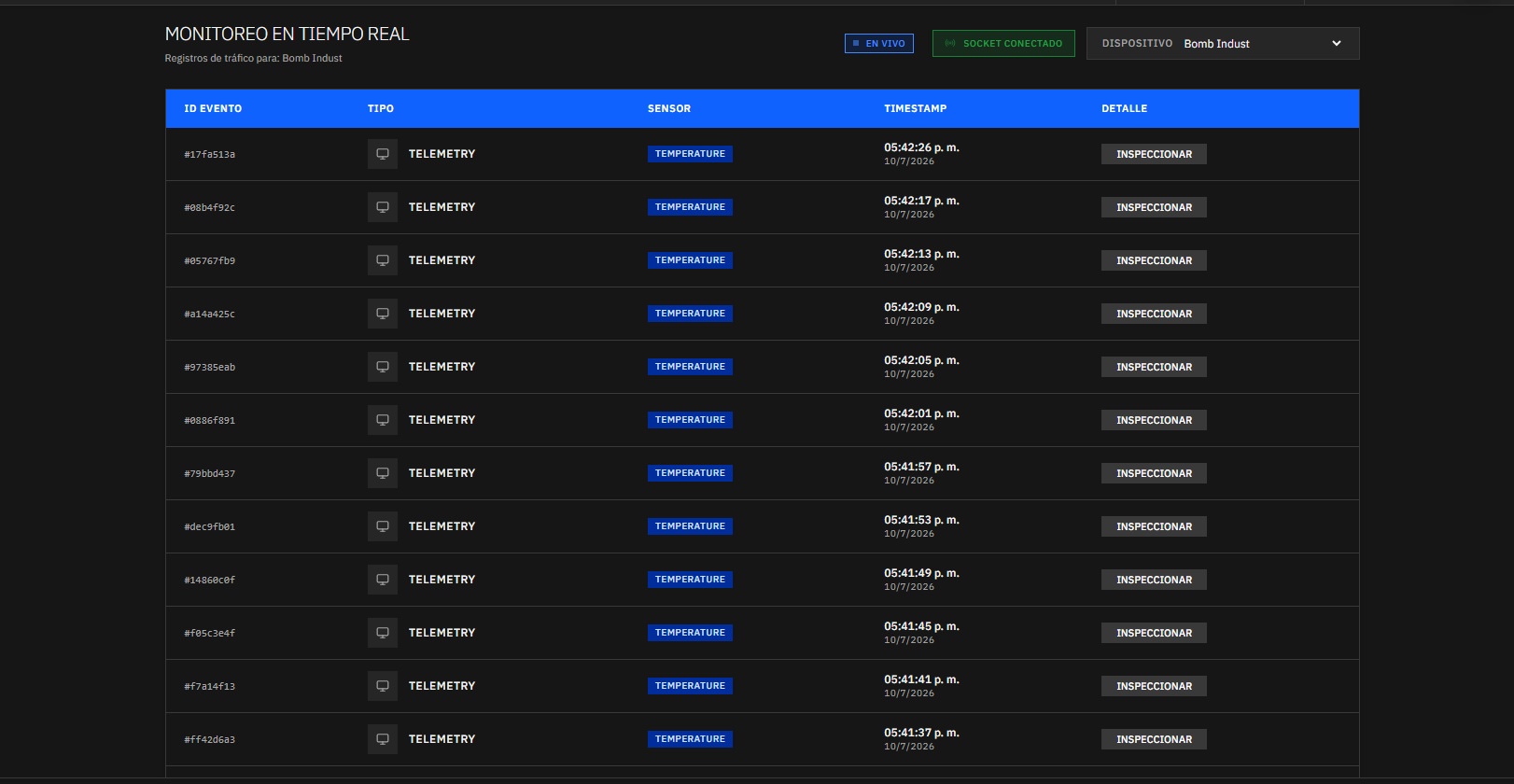The height and width of the screenshot is (784, 1514).
Task: Click the SENSOR column header
Action: tap(669, 109)
